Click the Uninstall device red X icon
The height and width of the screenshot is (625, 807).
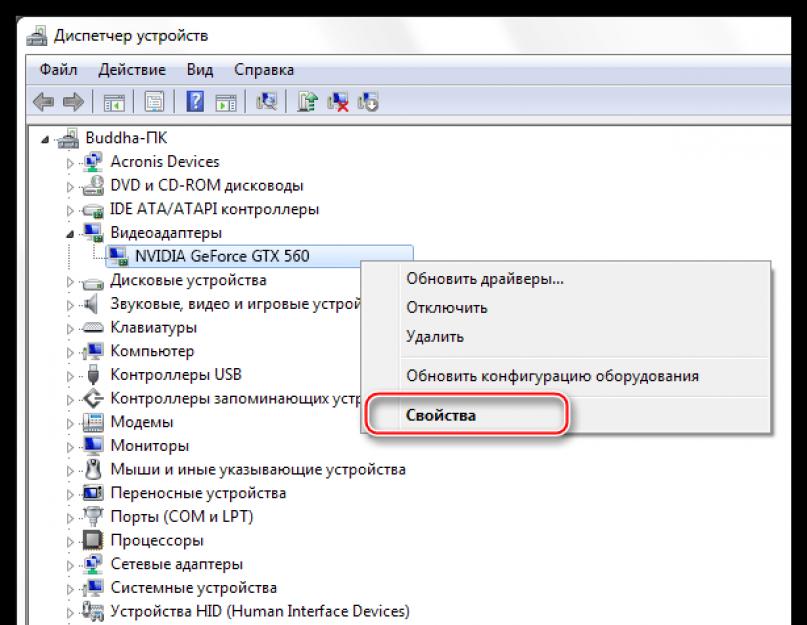click(x=338, y=101)
